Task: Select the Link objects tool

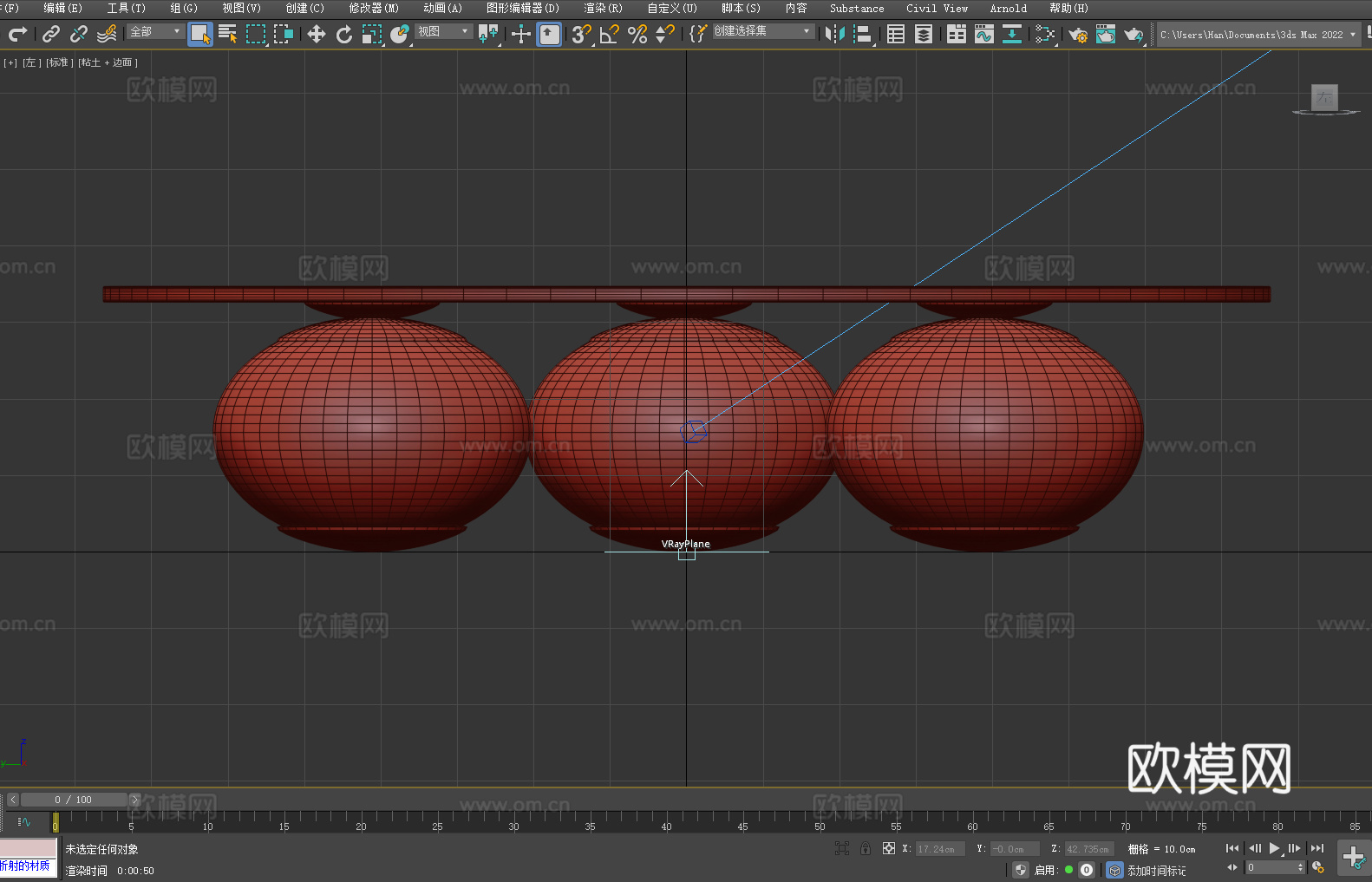Action: pyautogui.click(x=51, y=34)
